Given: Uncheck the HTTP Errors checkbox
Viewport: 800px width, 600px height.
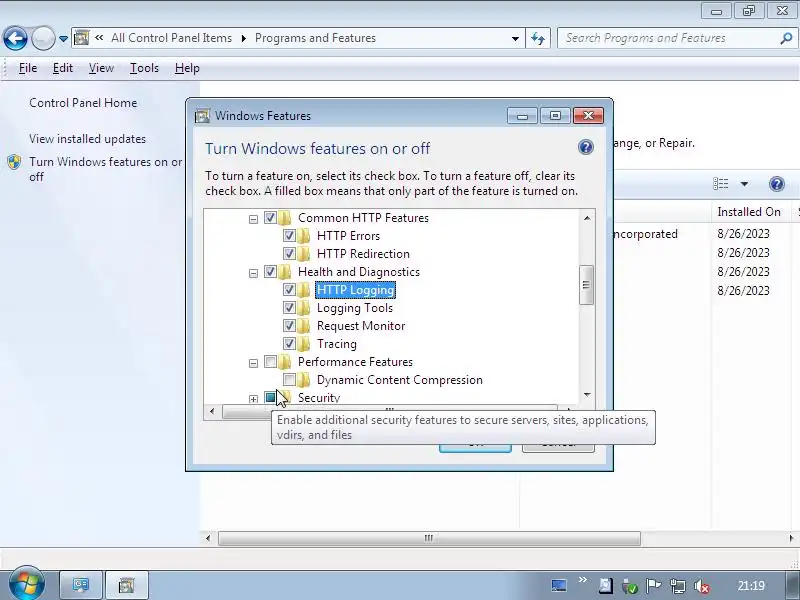Looking at the screenshot, I should click(x=289, y=236).
